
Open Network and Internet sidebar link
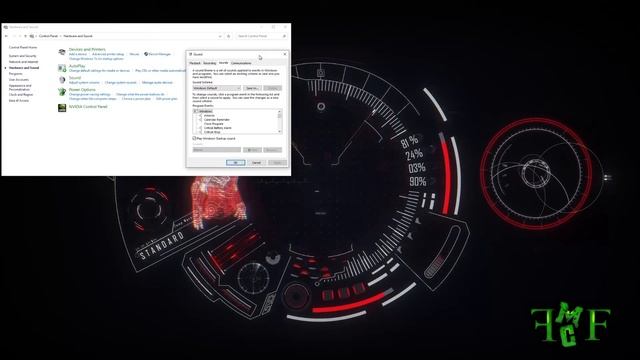23,62
